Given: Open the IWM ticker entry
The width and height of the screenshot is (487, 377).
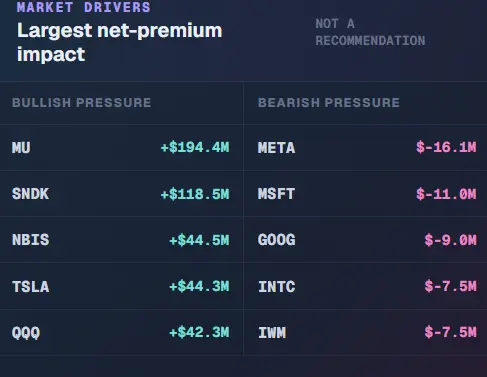Looking at the screenshot, I should pos(365,333).
